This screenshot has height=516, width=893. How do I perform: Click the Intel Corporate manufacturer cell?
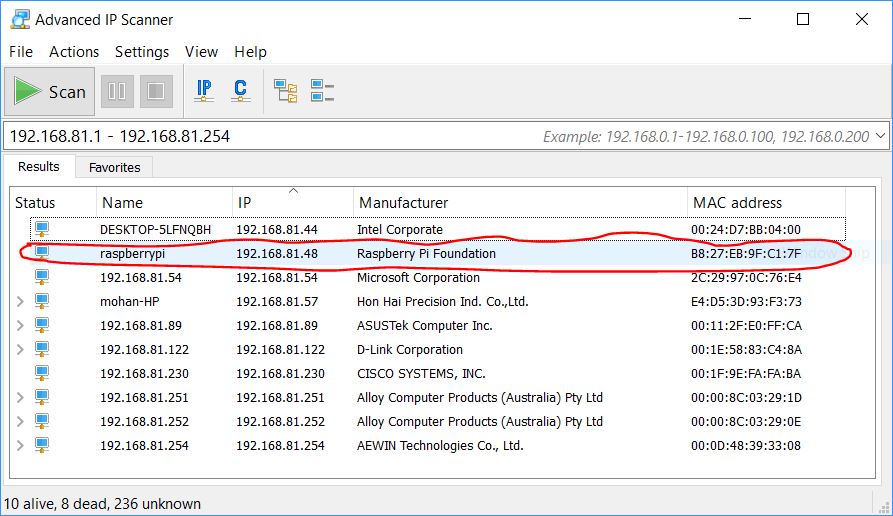coord(400,230)
